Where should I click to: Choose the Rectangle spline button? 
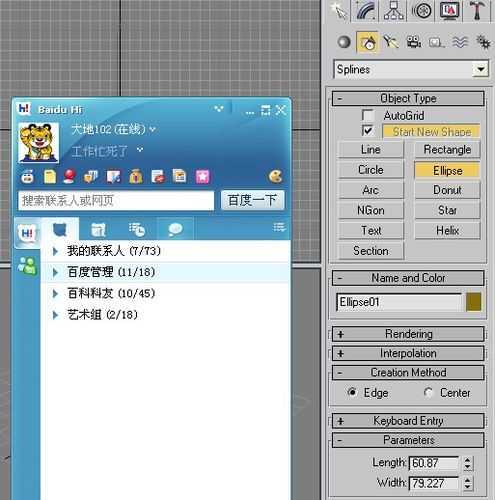tap(447, 150)
